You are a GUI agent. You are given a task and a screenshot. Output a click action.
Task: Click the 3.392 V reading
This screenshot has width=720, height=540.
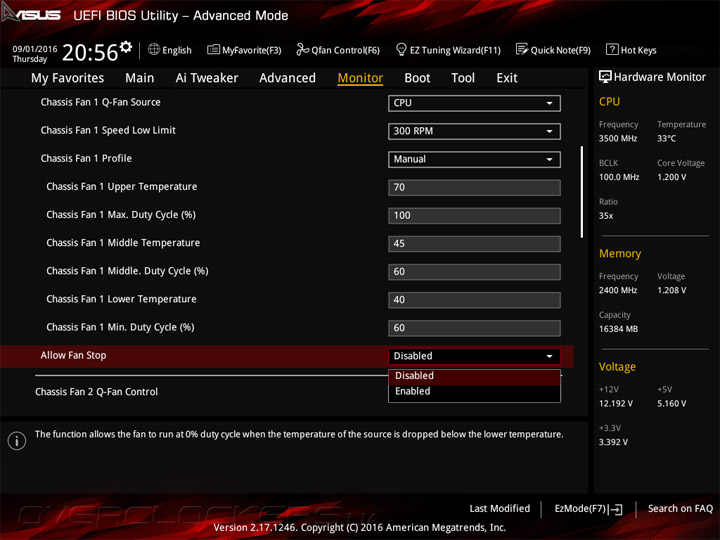[x=613, y=442]
